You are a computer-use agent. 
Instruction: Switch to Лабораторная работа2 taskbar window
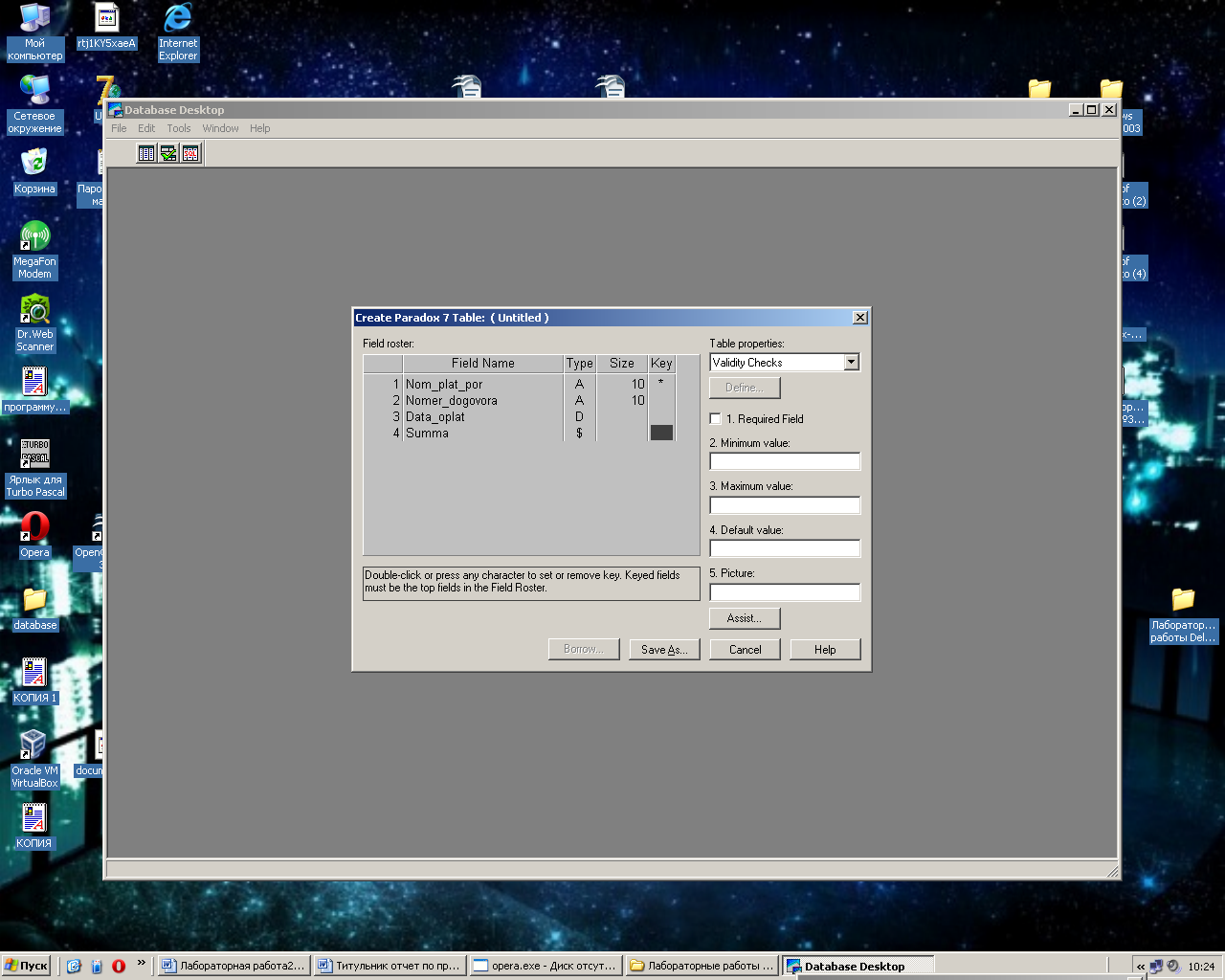[x=233, y=966]
